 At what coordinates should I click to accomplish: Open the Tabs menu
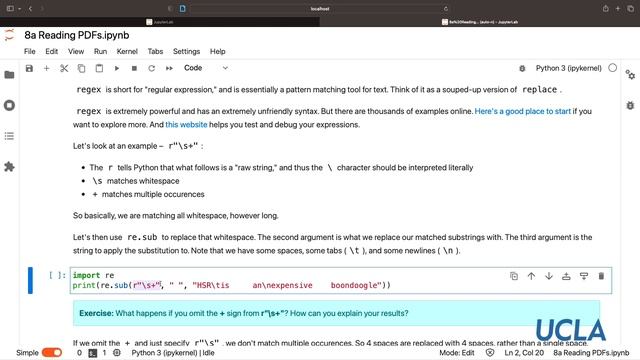click(155, 51)
